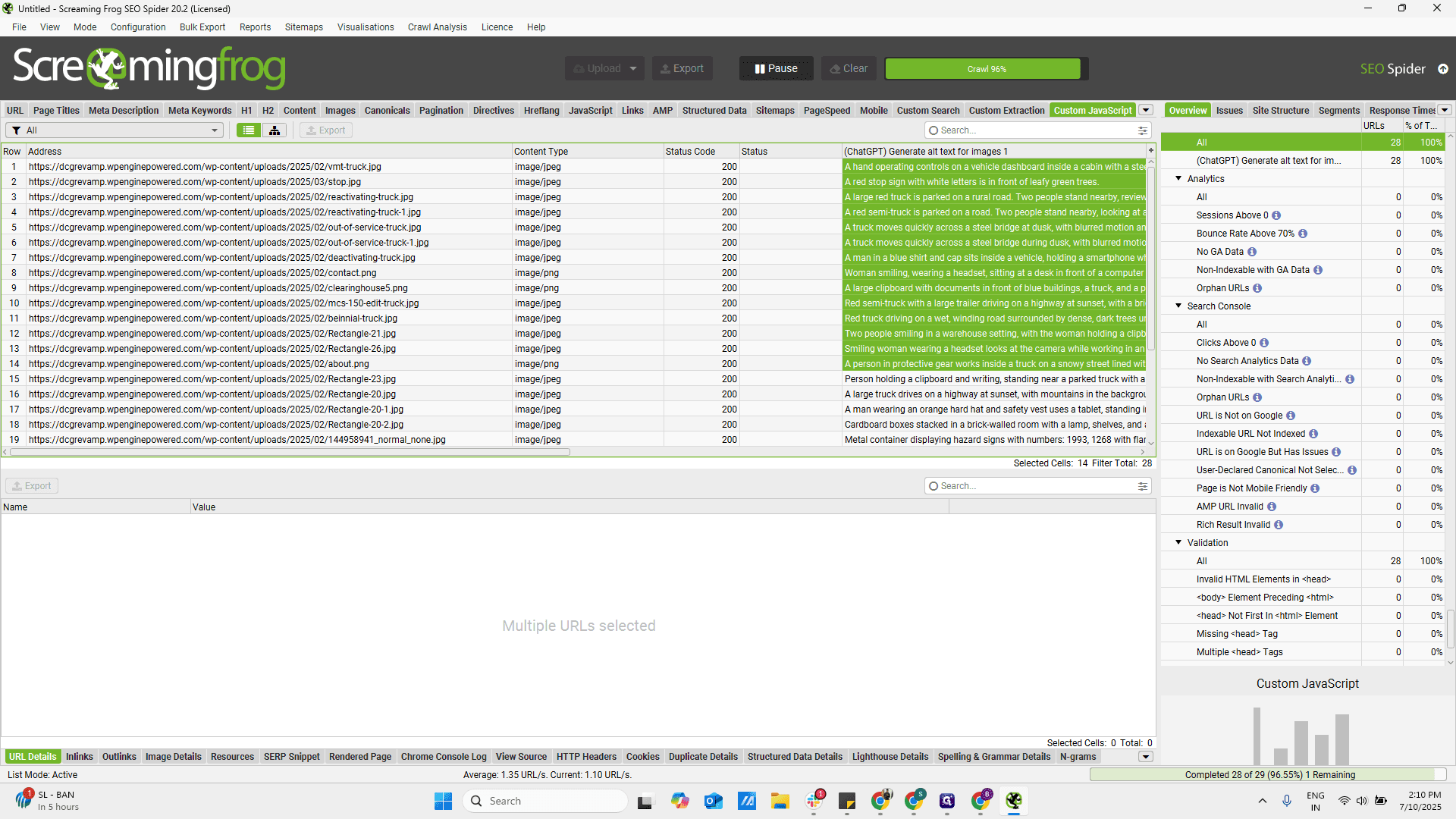Click the microphone icon in system tray
This screenshot has width=1456, height=819.
click(x=1287, y=801)
